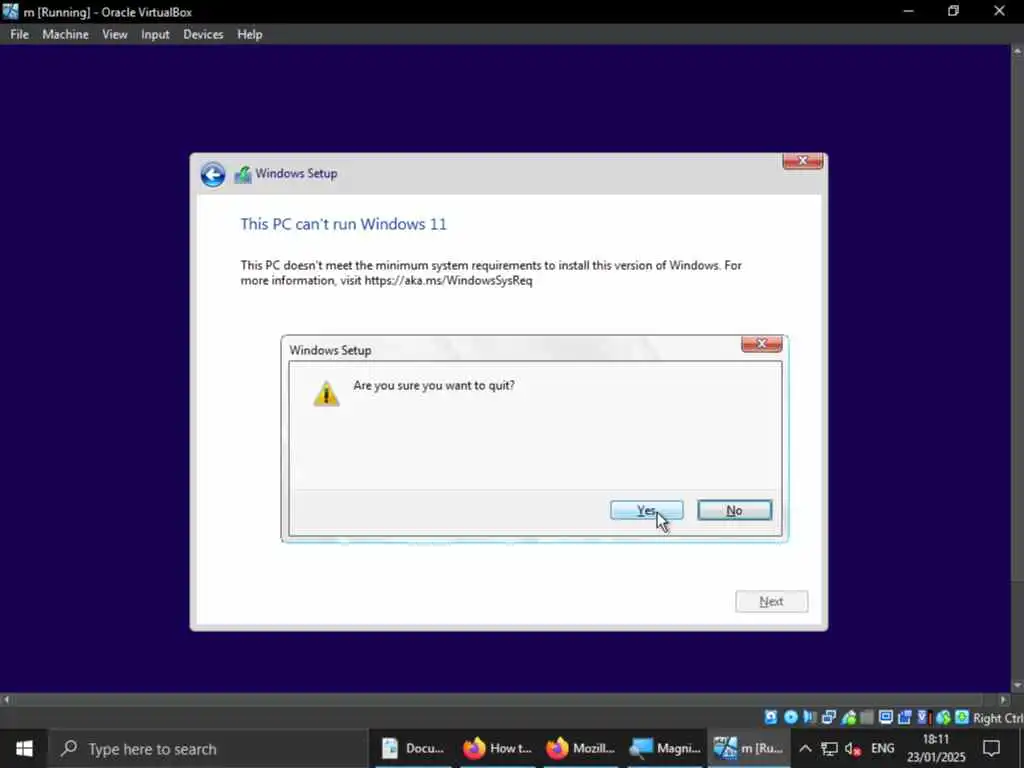Click USB devices indicator in VirtualBox status bar
This screenshot has width=1024, height=768.
click(x=848, y=717)
